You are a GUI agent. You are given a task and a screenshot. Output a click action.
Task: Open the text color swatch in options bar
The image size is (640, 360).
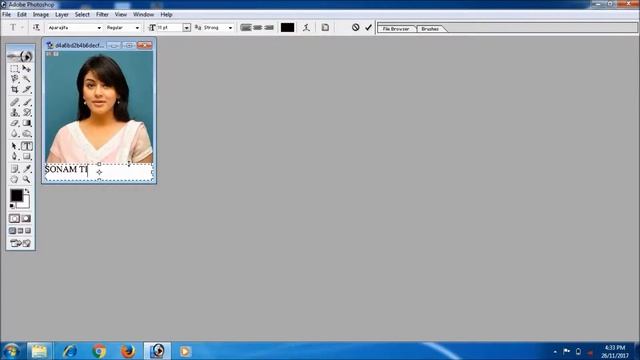click(287, 27)
